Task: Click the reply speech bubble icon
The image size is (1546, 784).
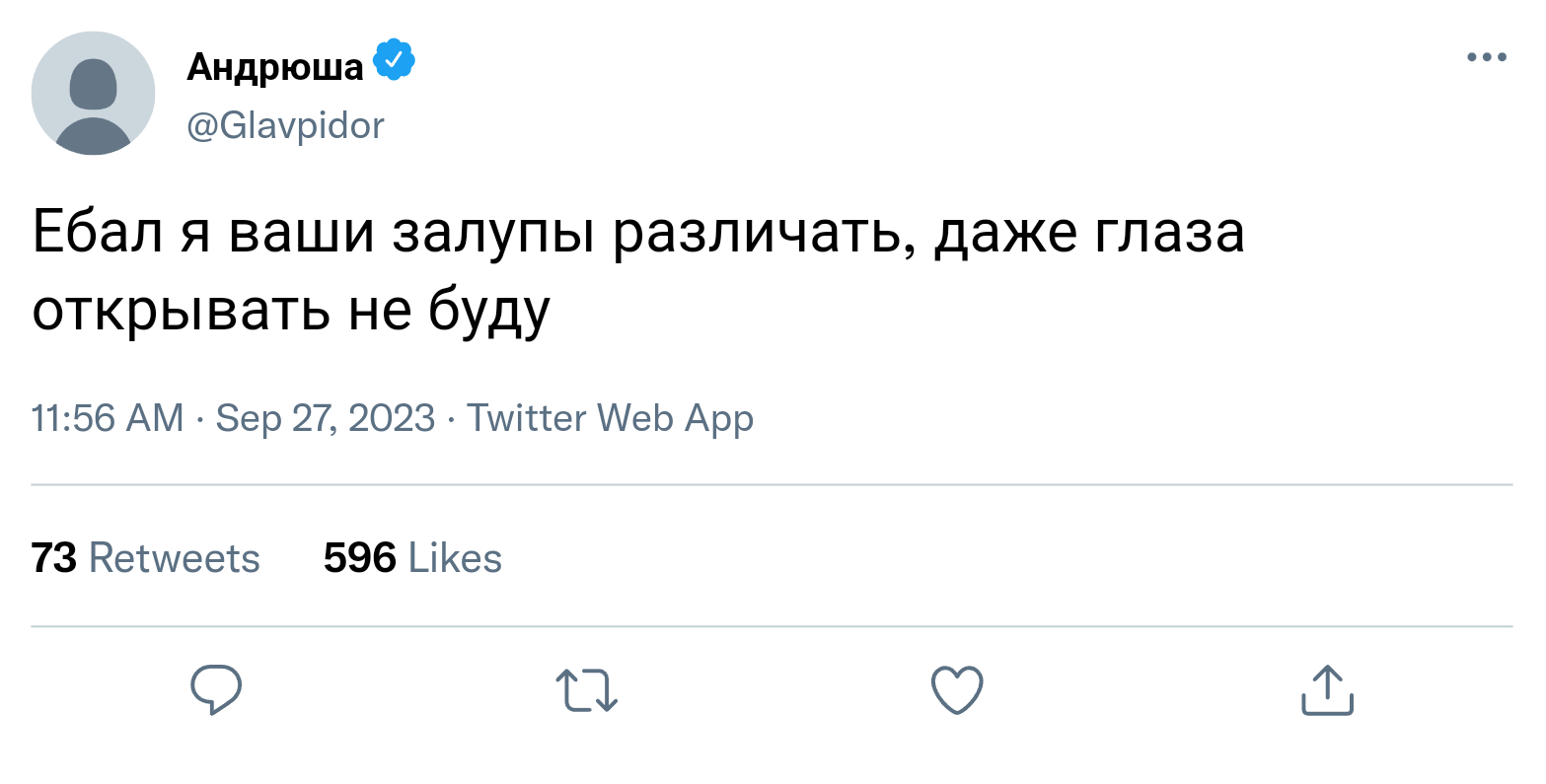Action: pos(216,689)
